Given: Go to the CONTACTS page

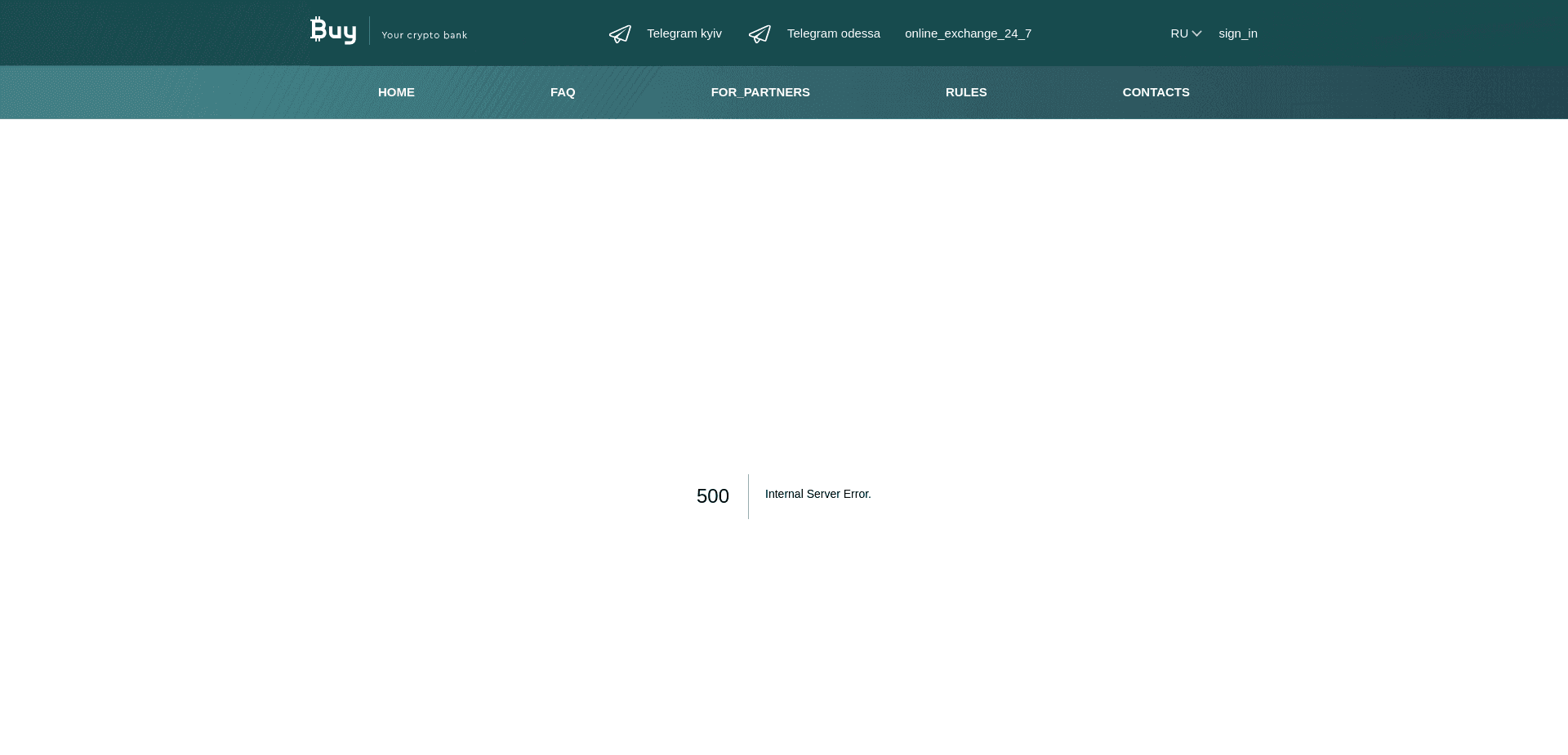Looking at the screenshot, I should click(x=1156, y=92).
